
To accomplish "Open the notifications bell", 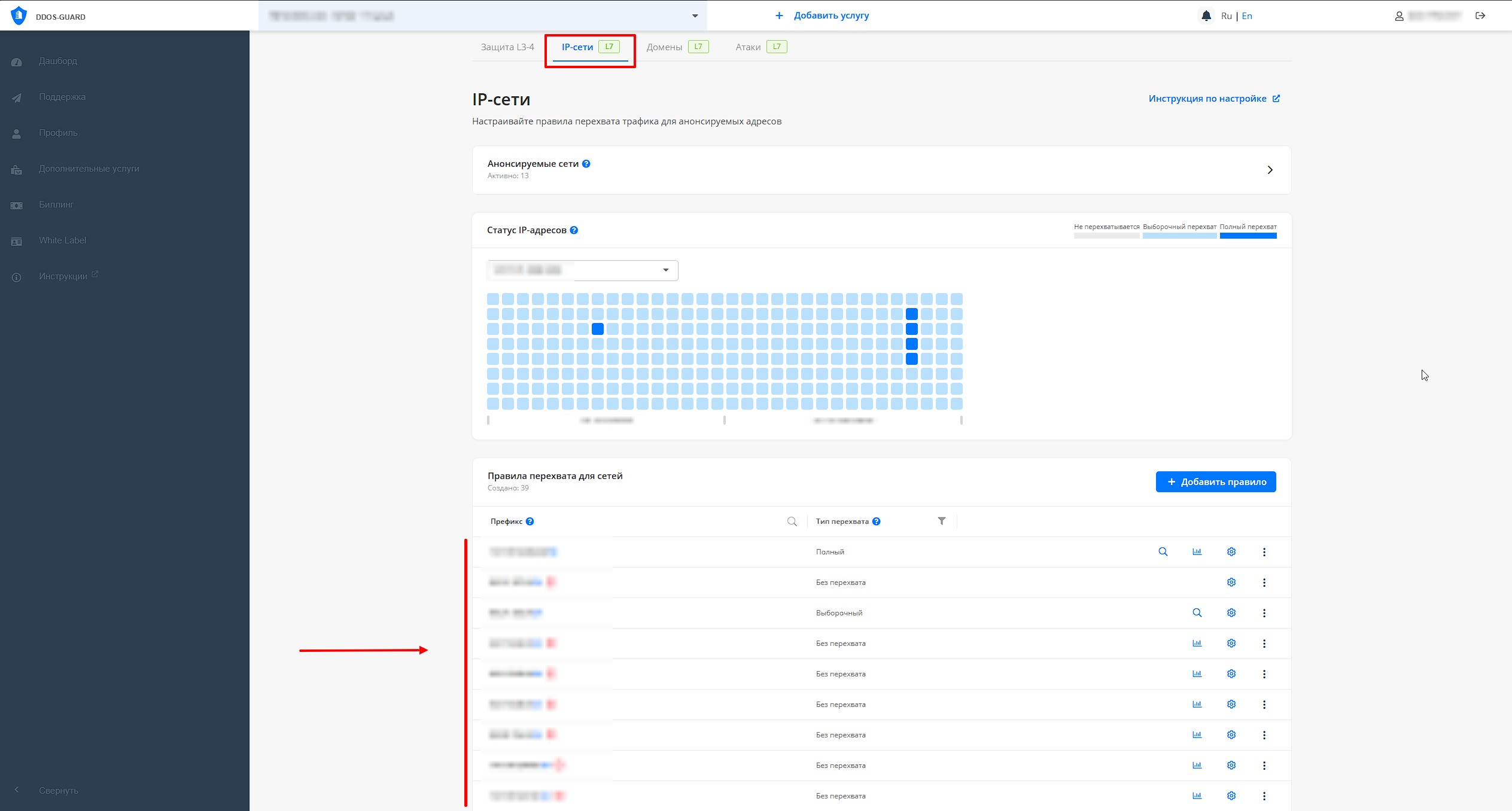I will (x=1206, y=16).
